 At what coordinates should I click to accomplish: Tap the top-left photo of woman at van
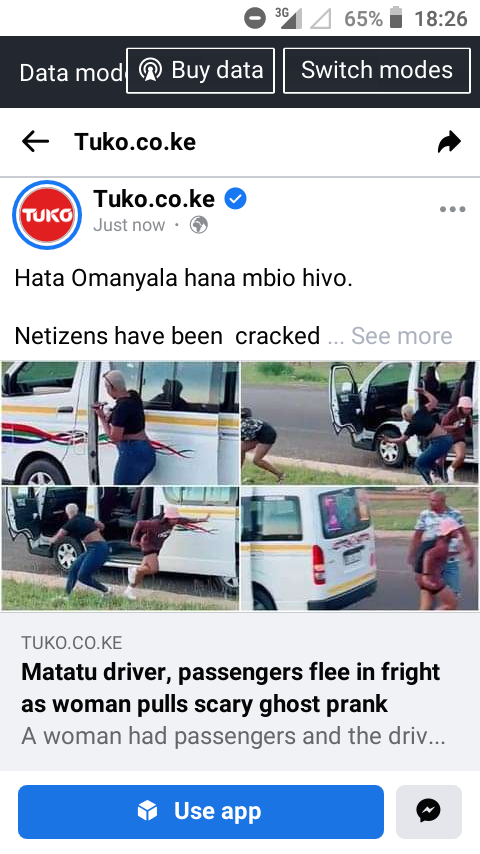pos(120,423)
